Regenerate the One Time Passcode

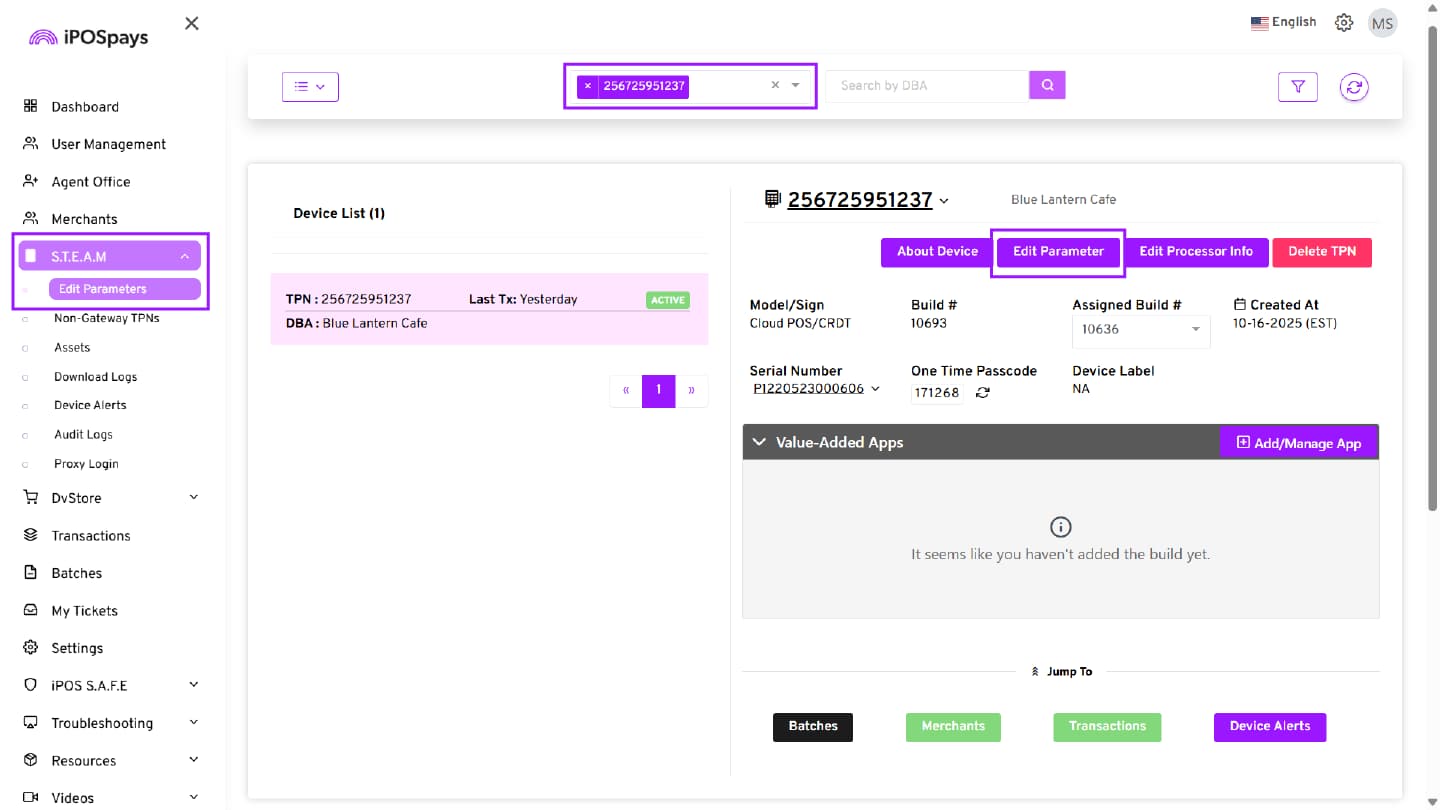[x=983, y=393]
